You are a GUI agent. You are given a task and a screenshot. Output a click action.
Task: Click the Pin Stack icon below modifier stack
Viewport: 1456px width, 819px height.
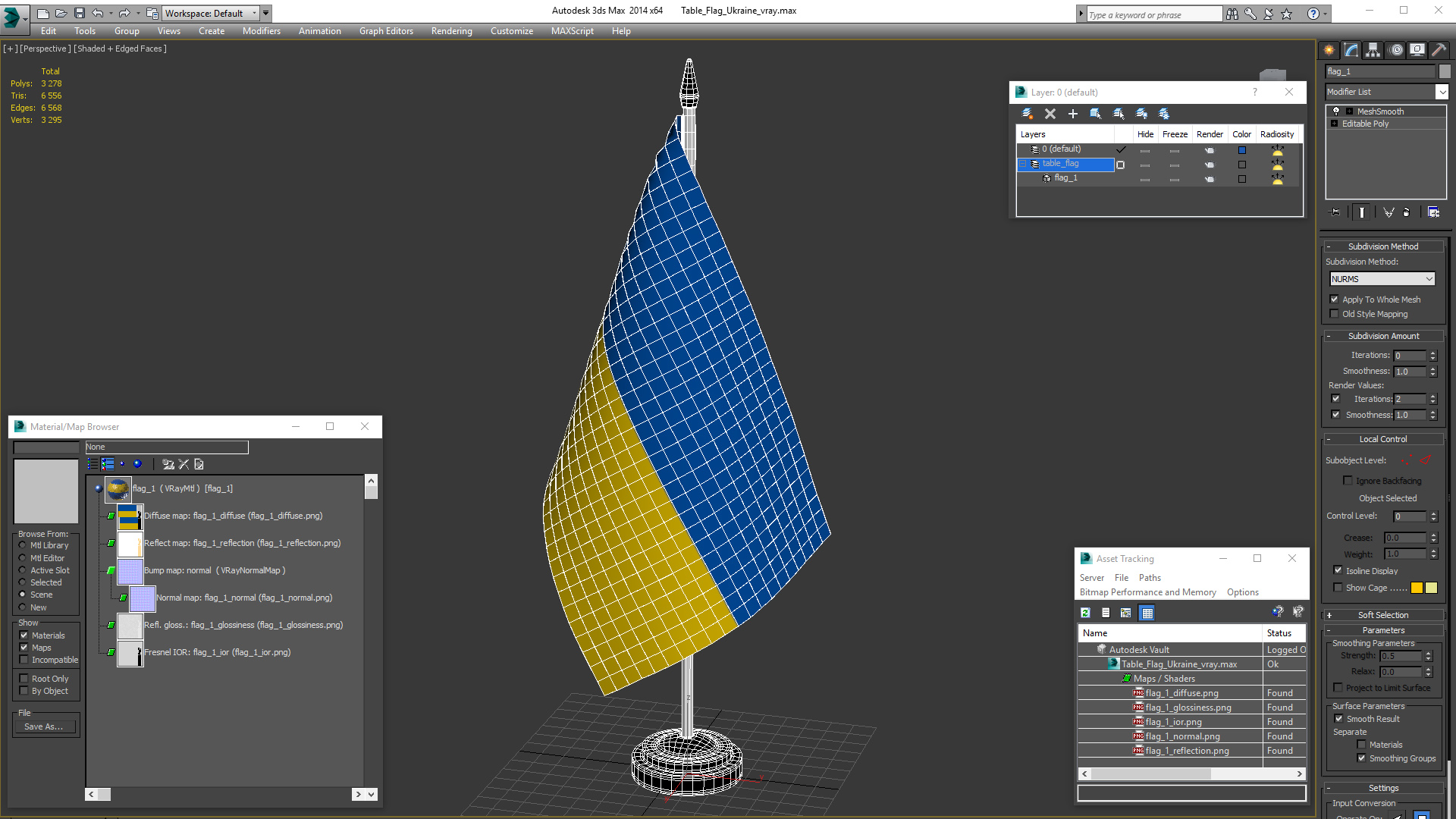[1335, 212]
